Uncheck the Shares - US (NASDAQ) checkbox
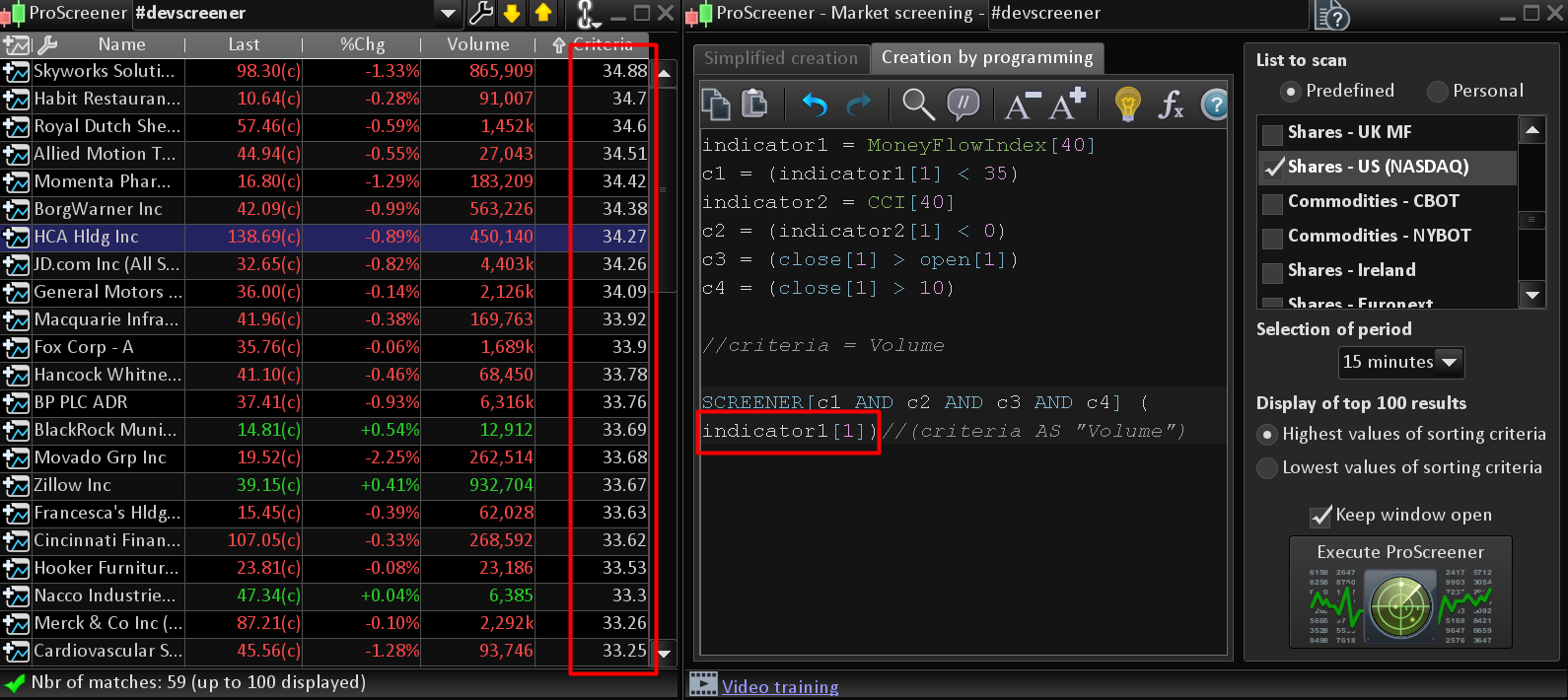The height and width of the screenshot is (700, 1568). click(1273, 168)
